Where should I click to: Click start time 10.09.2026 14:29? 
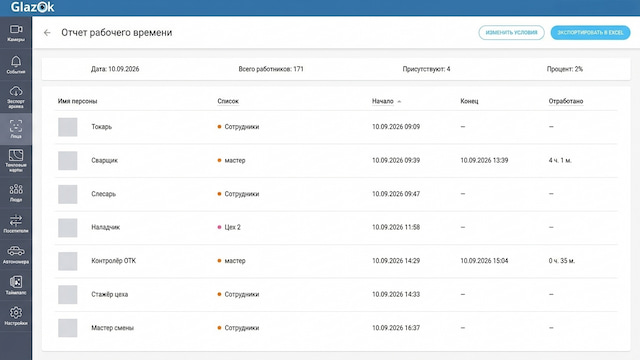tap(396, 261)
